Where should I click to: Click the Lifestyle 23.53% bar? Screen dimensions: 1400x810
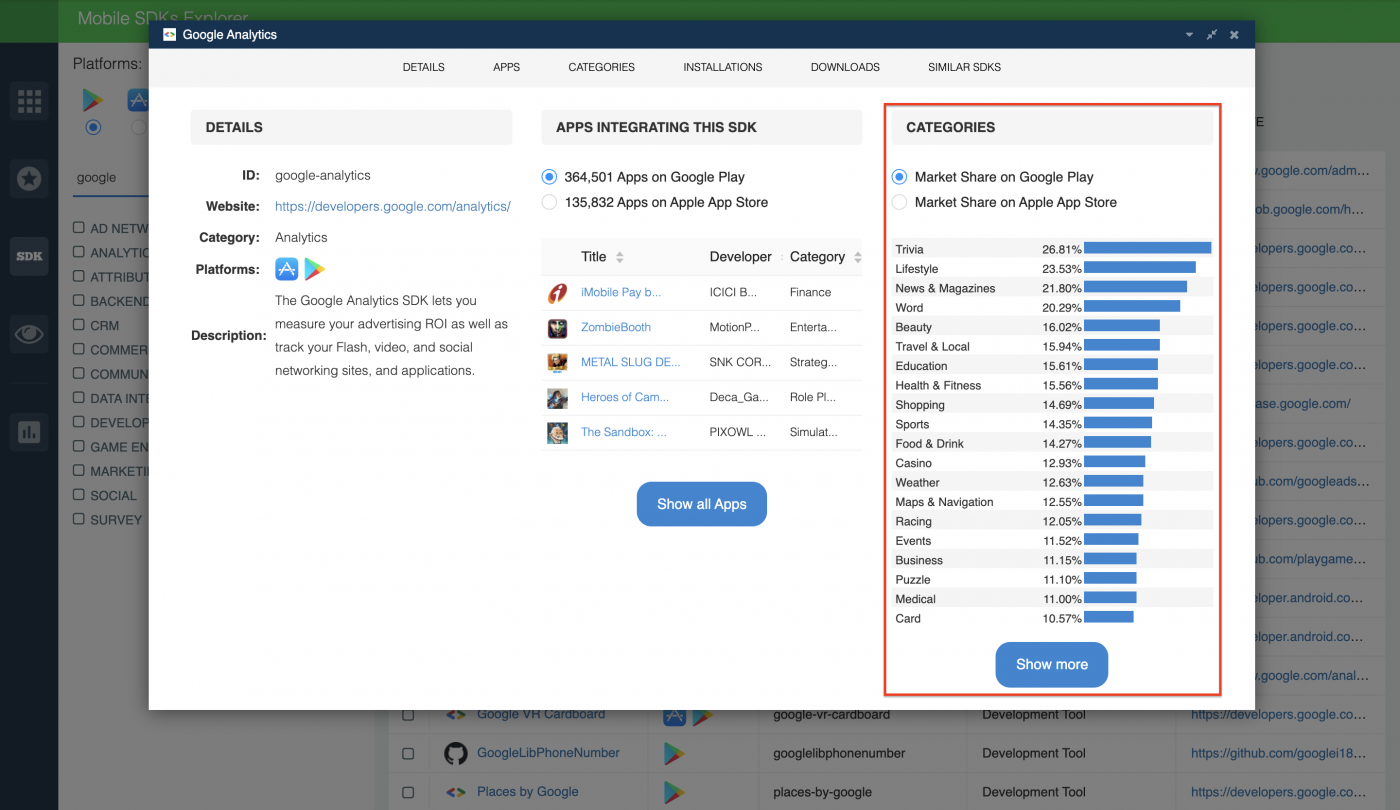(x=1140, y=268)
